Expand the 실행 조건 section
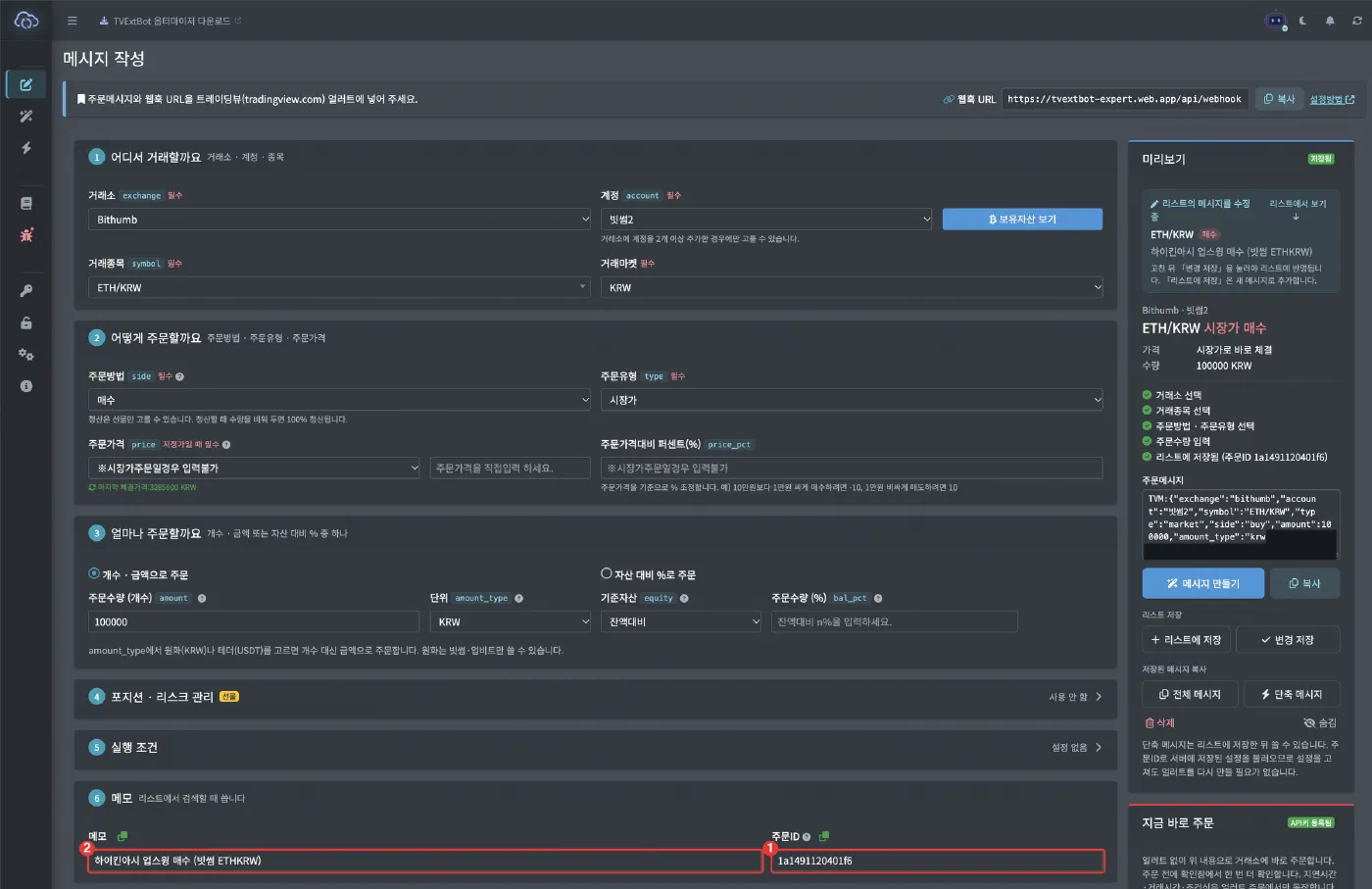The width and height of the screenshot is (1372, 889). [x=596, y=747]
